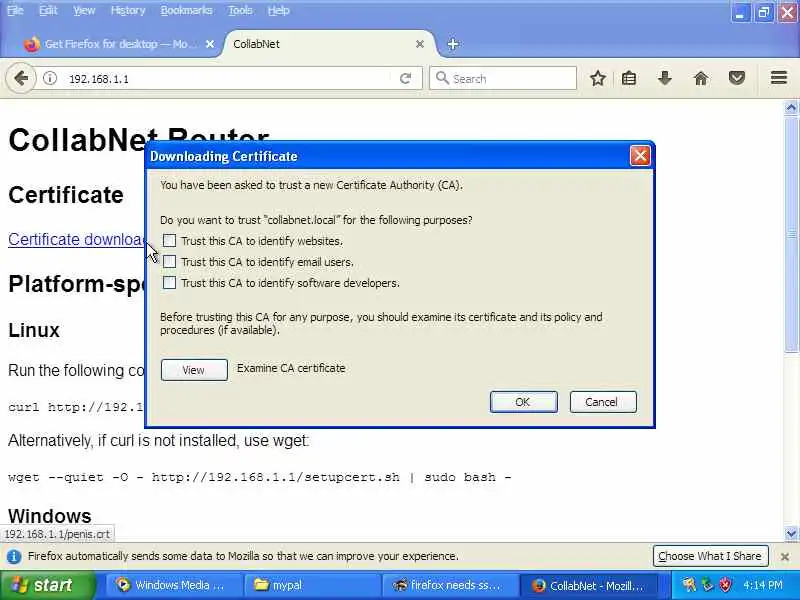
Task: Open site information icon in address bar
Action: click(x=49, y=79)
